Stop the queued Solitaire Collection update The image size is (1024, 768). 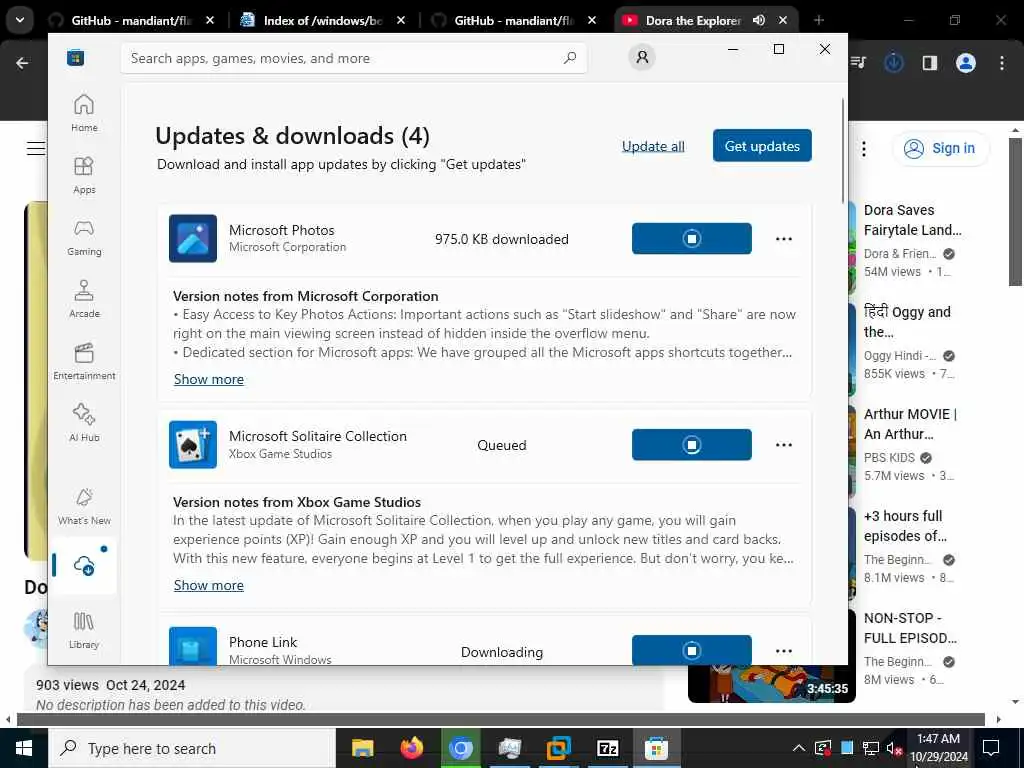692,445
